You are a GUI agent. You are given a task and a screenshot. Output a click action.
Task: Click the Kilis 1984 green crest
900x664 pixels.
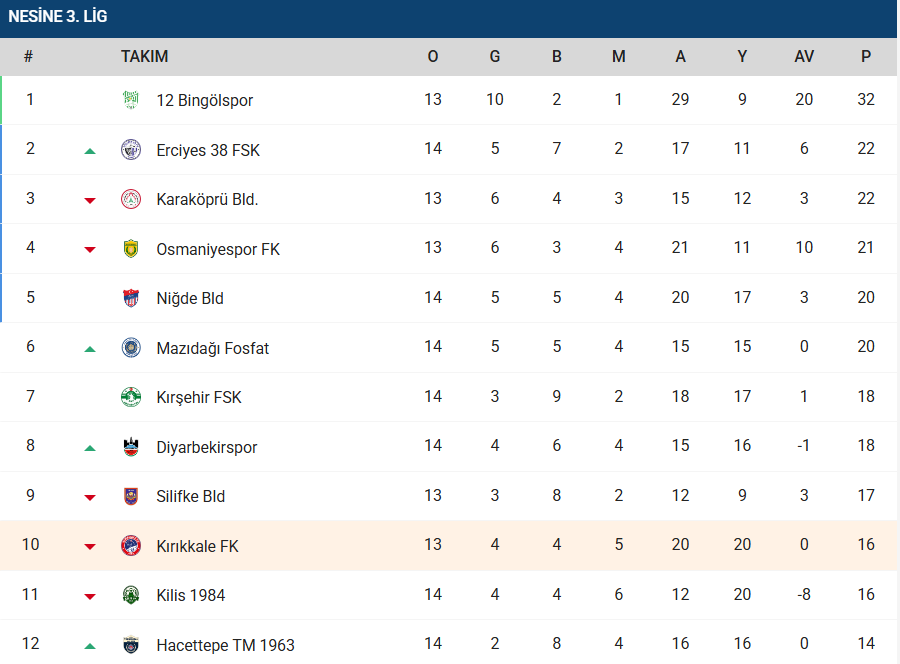[x=131, y=595]
